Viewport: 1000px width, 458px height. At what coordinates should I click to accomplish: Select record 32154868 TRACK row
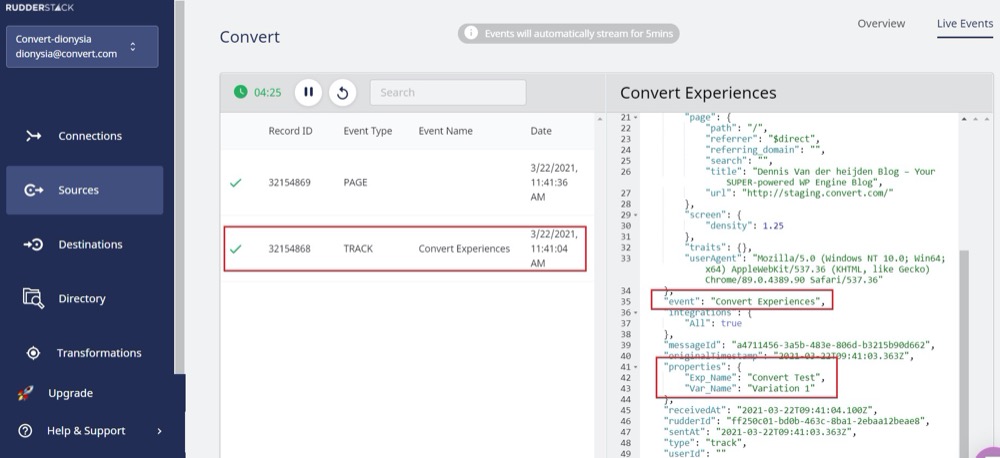coord(405,249)
